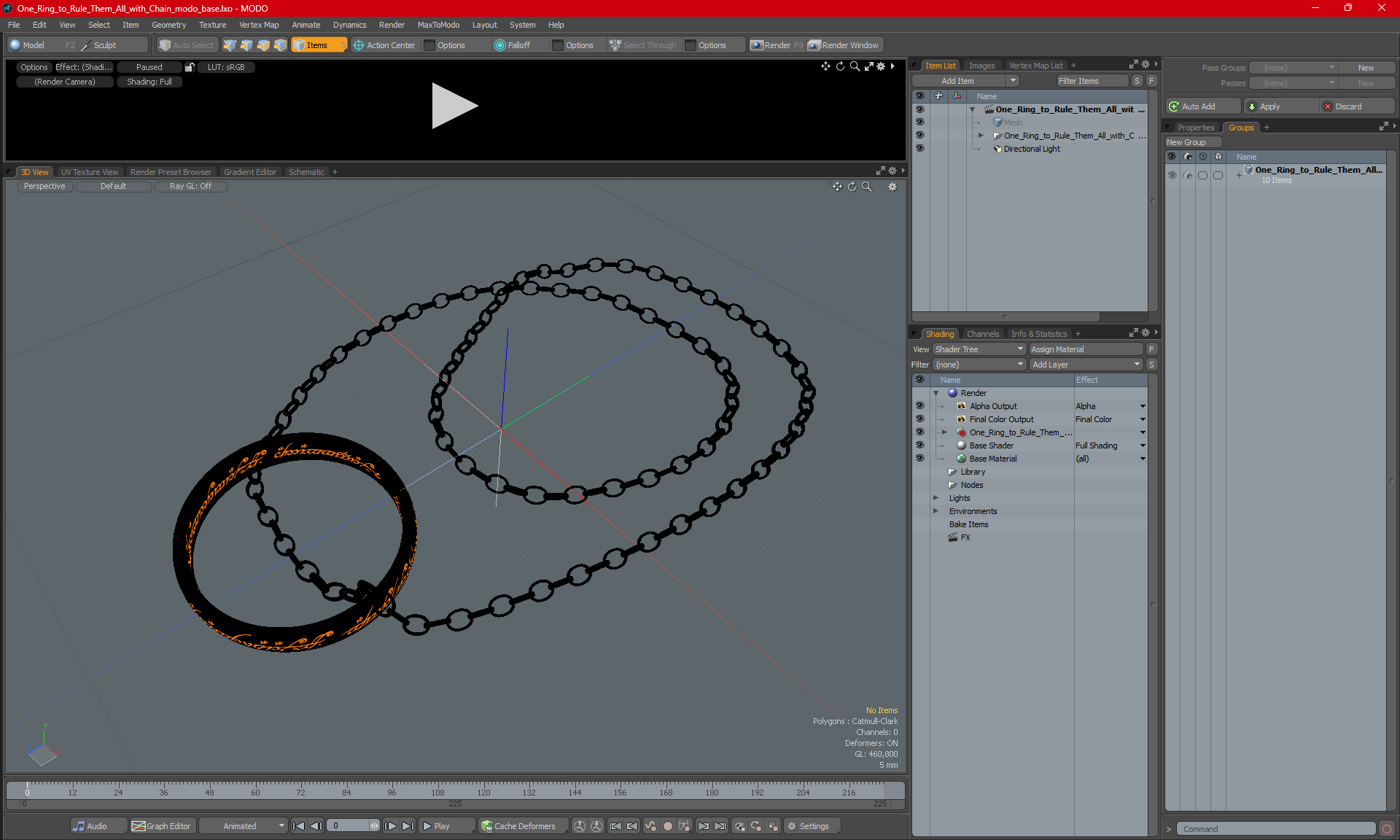The image size is (1400, 840).
Task: Start preview render big play button
Action: (x=454, y=106)
